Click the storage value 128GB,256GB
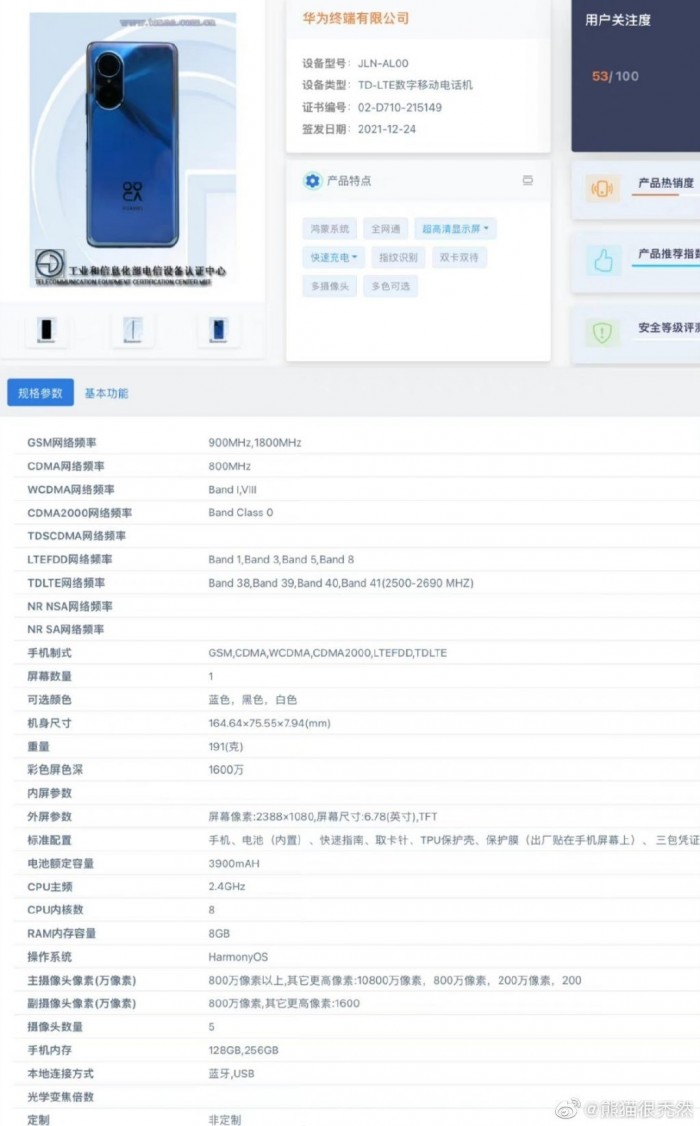The image size is (700, 1126). 243,1050
